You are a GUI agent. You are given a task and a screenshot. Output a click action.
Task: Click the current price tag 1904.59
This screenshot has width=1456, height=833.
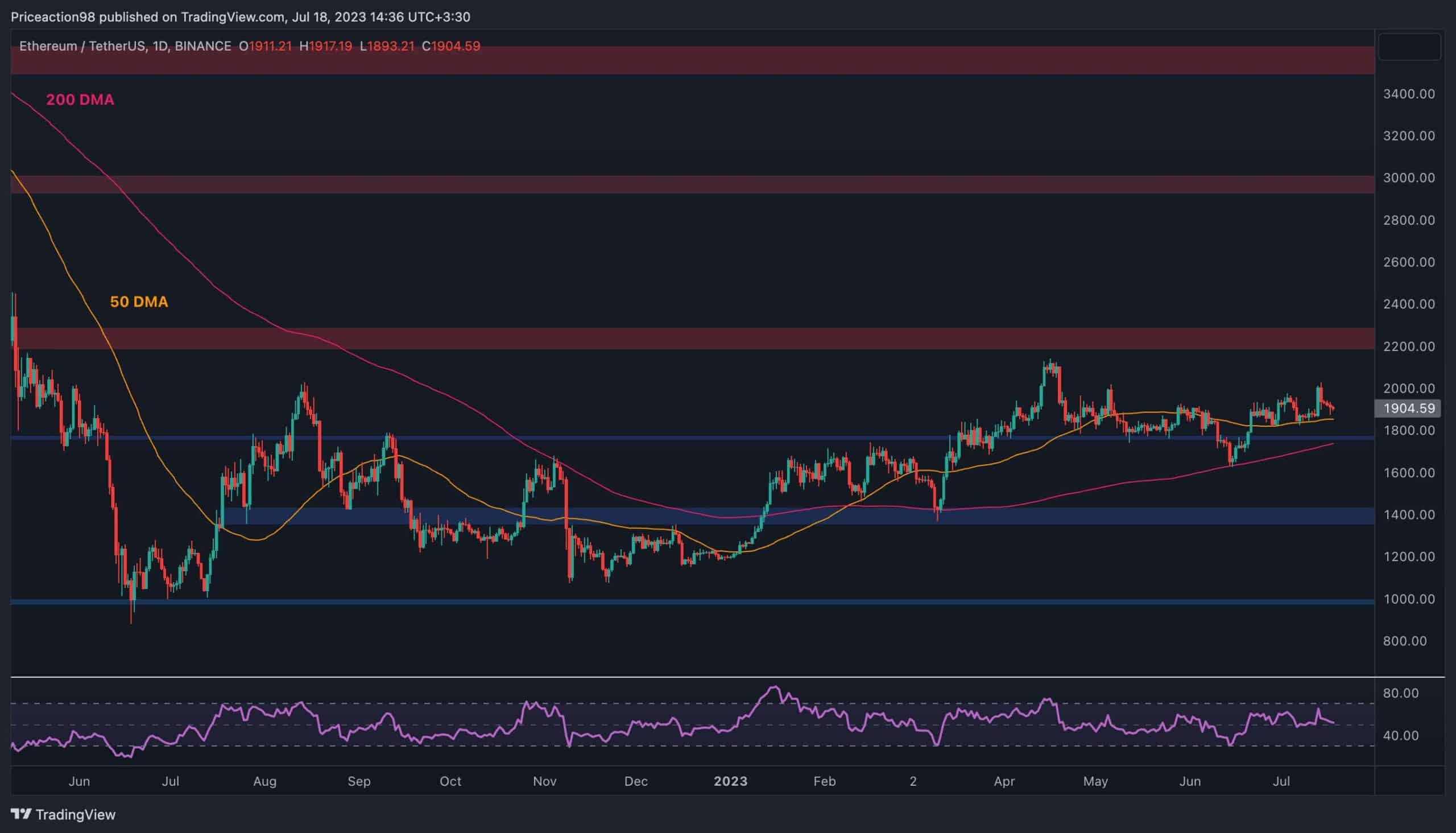click(1408, 409)
